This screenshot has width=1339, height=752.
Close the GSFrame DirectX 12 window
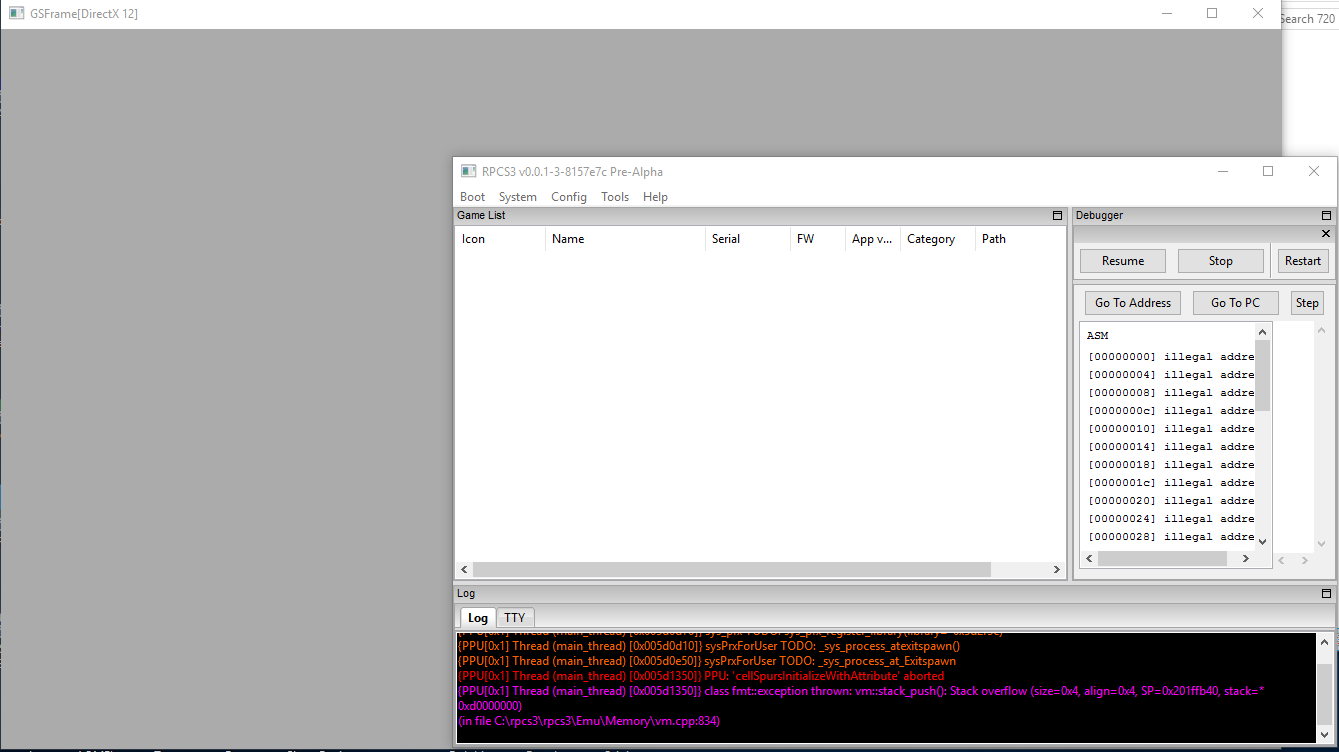(1258, 13)
